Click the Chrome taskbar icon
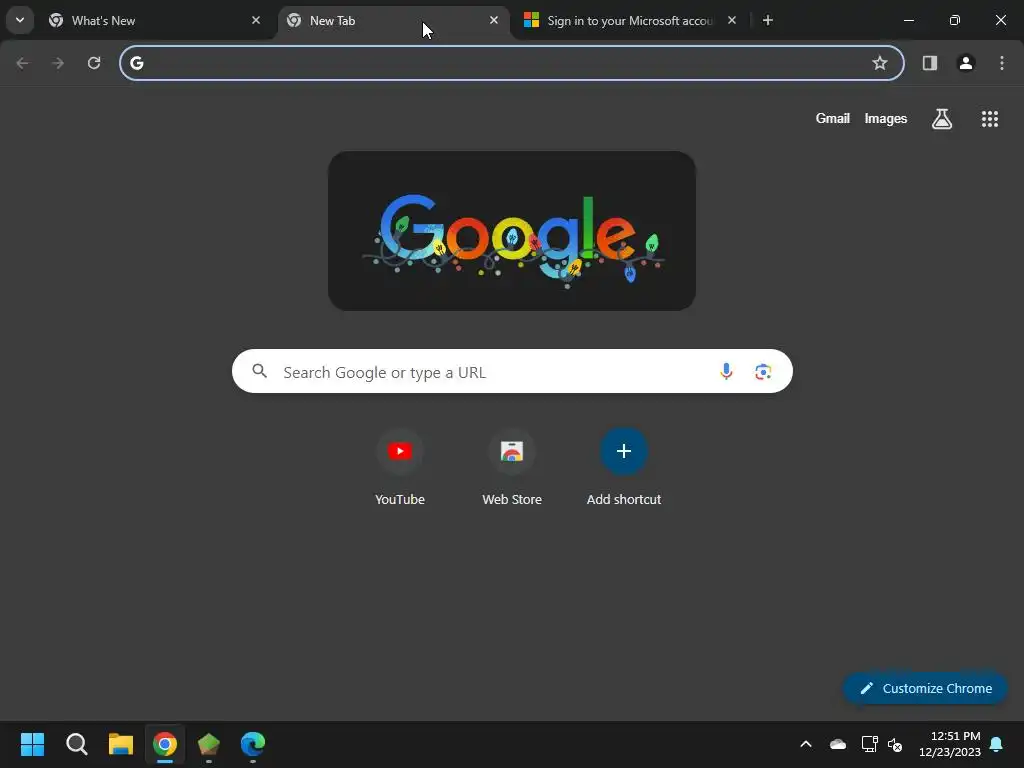This screenshot has width=1024, height=768. point(165,744)
